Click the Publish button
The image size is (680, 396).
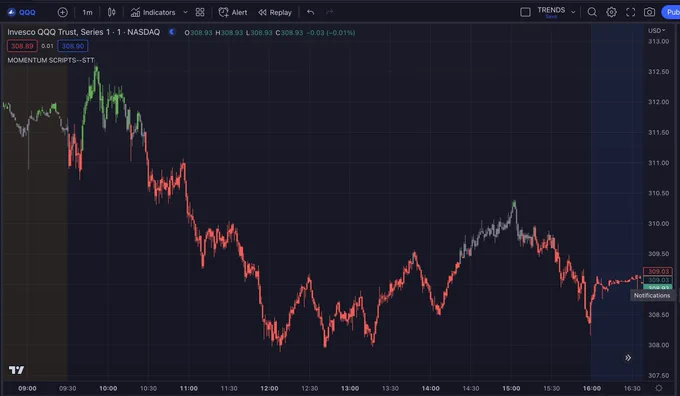click(671, 12)
